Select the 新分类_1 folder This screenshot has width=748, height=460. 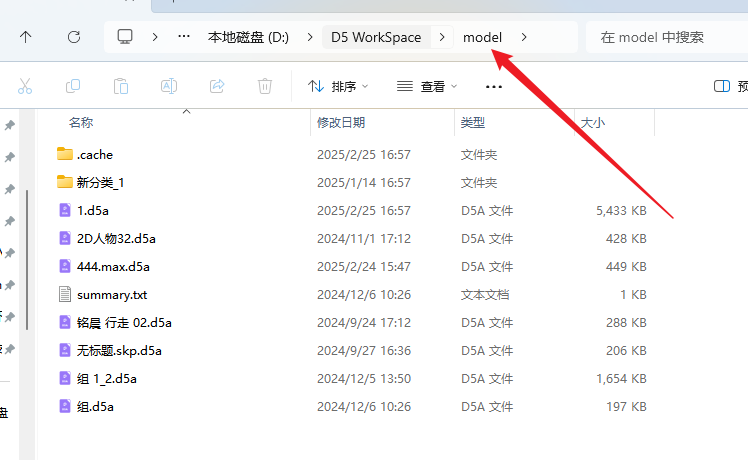(100, 183)
